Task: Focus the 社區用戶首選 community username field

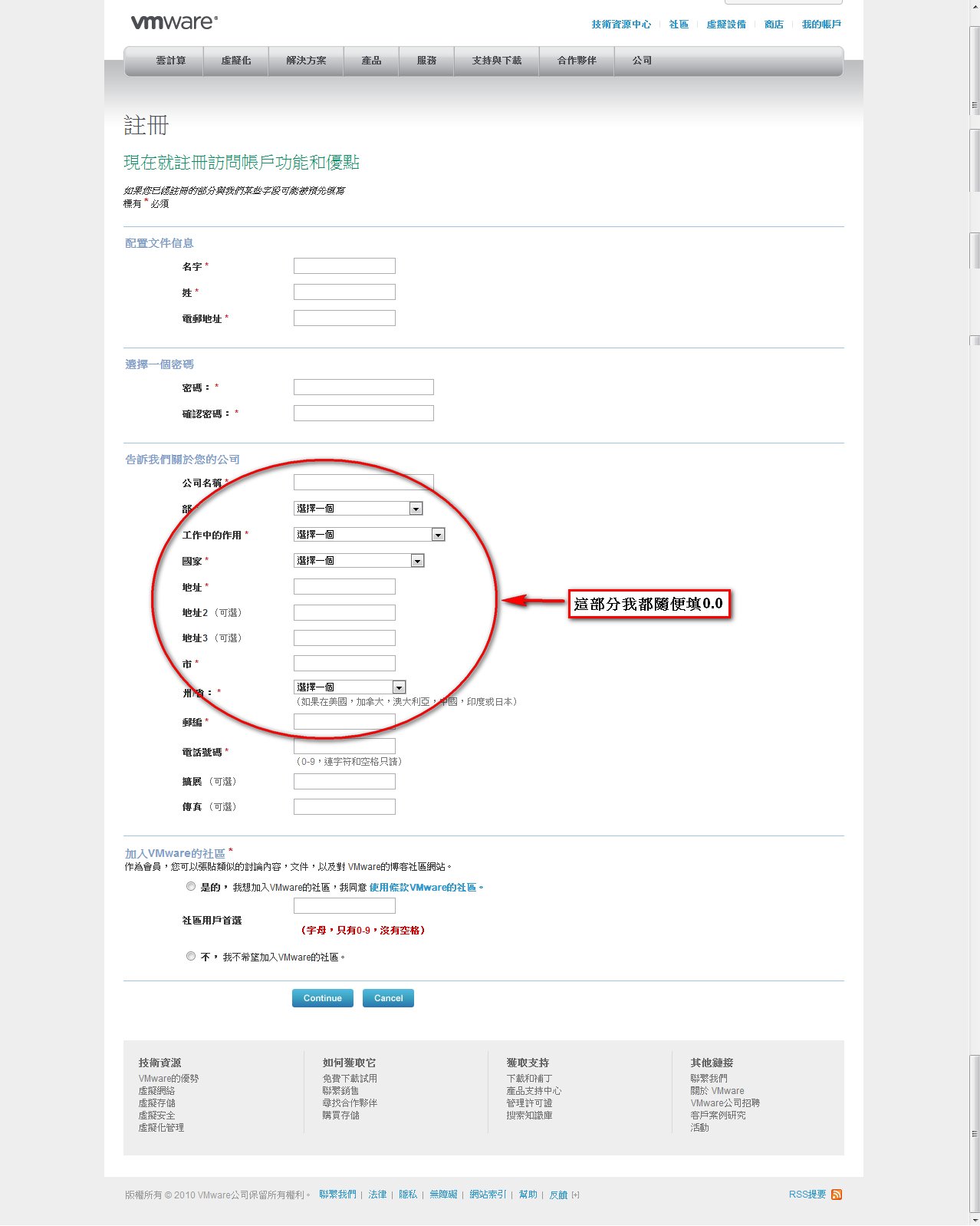Action: click(x=344, y=906)
